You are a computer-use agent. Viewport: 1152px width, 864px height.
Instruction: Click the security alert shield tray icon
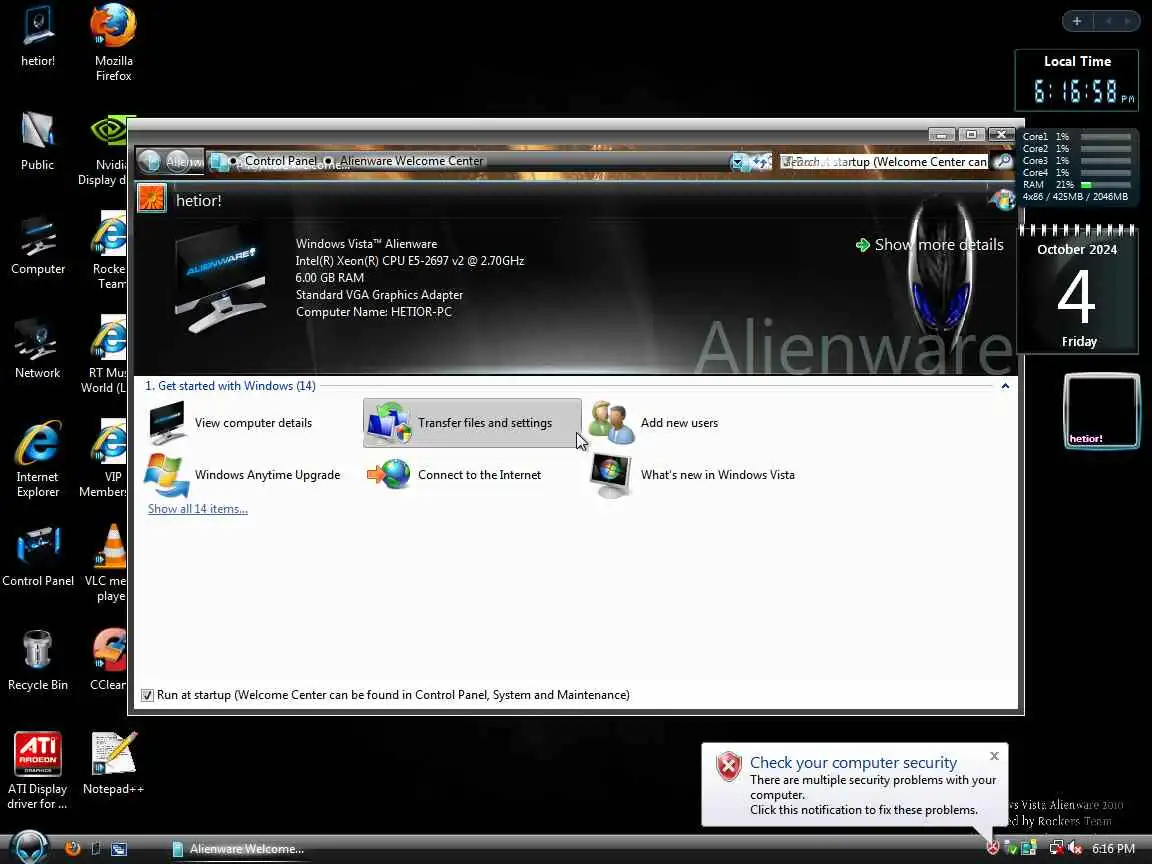point(993,848)
